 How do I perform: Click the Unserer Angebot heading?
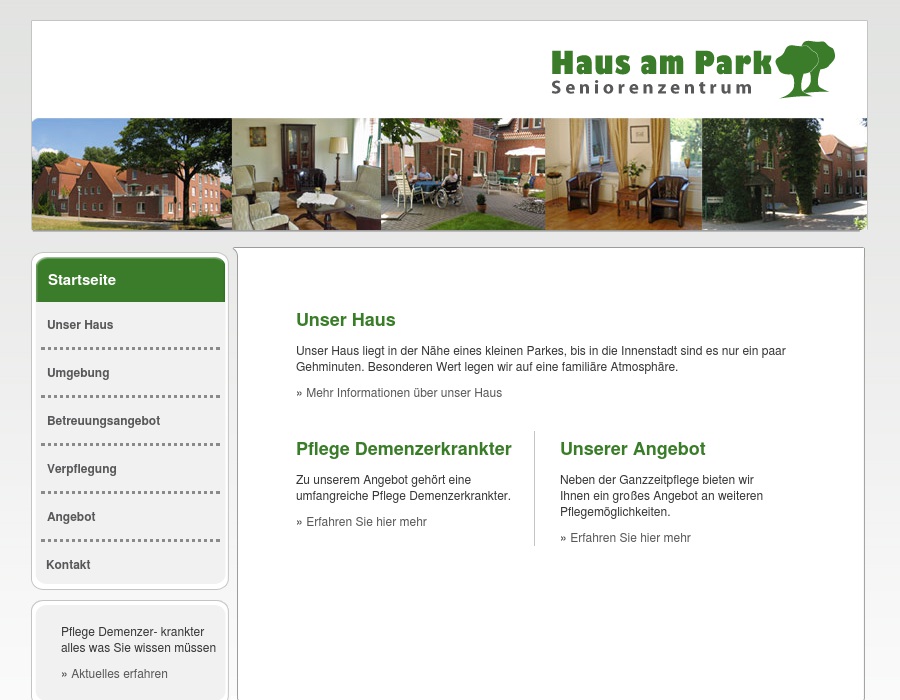(632, 449)
